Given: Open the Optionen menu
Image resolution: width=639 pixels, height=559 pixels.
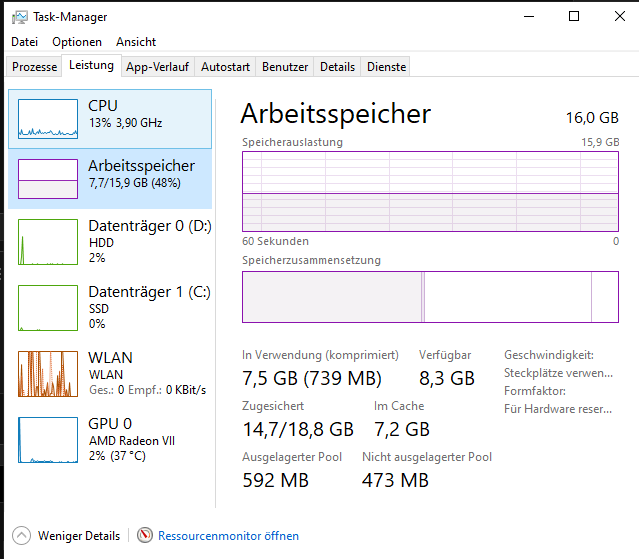Looking at the screenshot, I should click(77, 42).
